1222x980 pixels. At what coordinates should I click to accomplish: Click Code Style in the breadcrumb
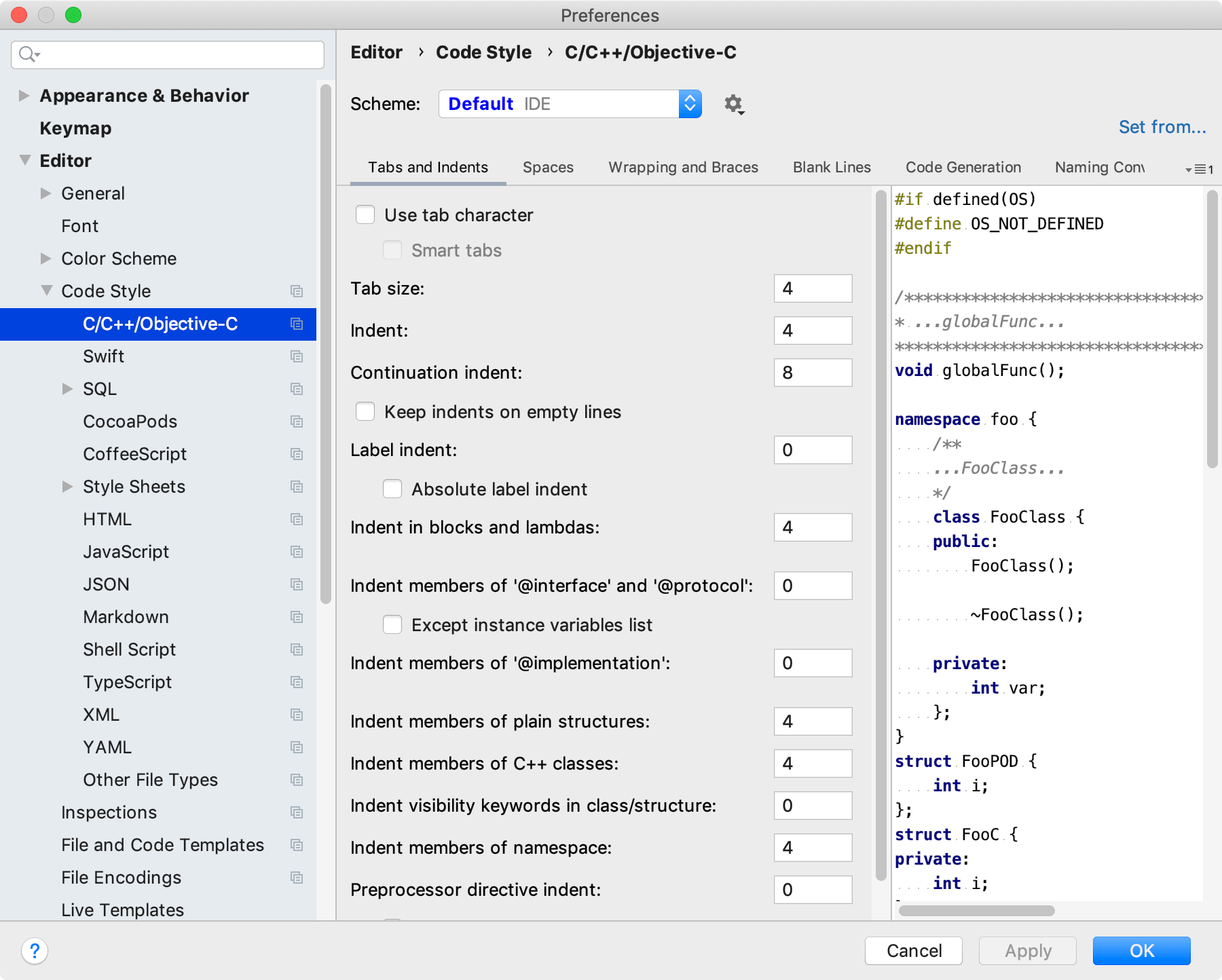[x=484, y=52]
